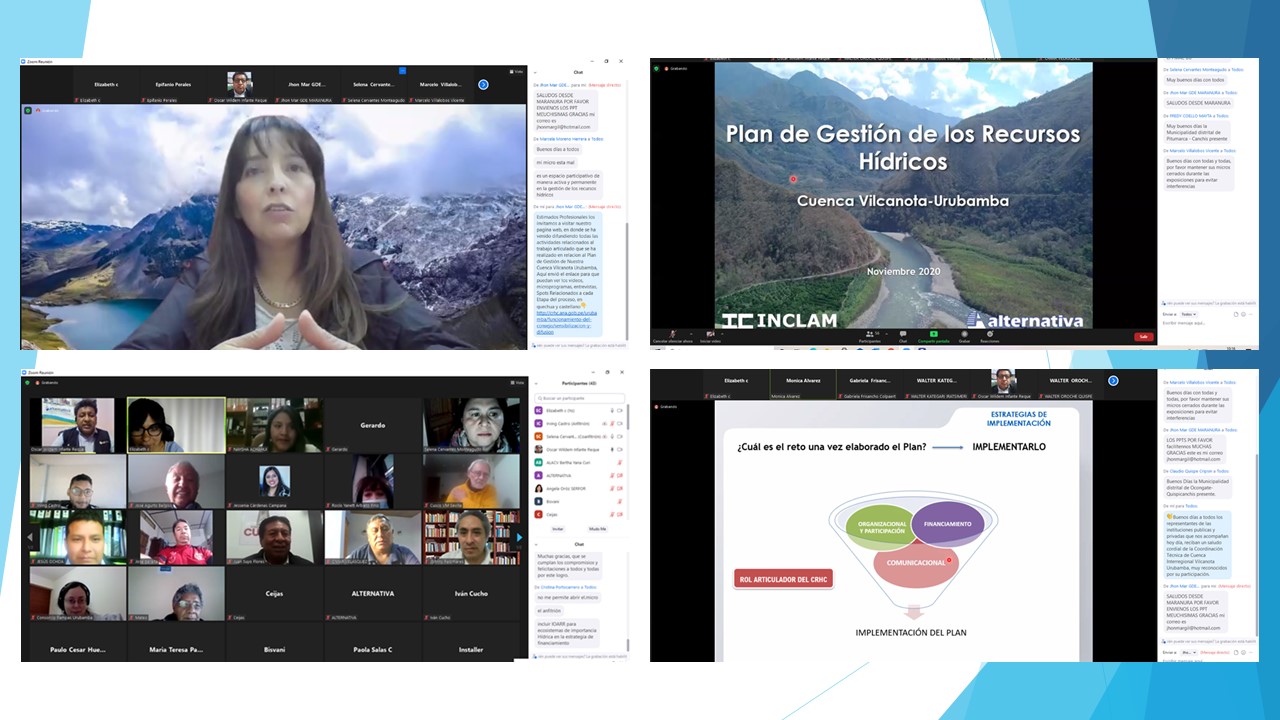
Task: Click Vista button in gallery-view window
Action: 516,383
